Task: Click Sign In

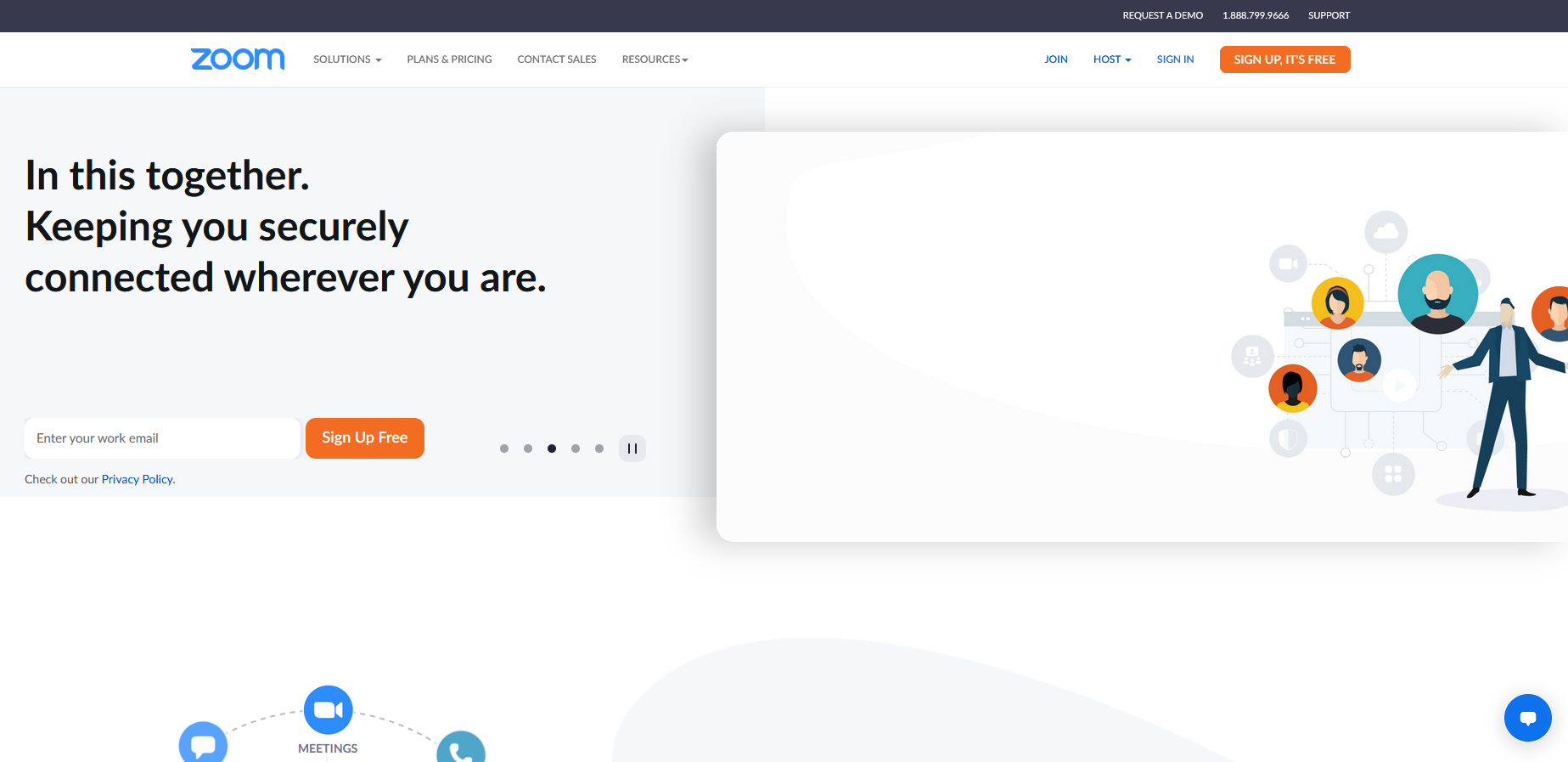Action: pyautogui.click(x=1175, y=59)
